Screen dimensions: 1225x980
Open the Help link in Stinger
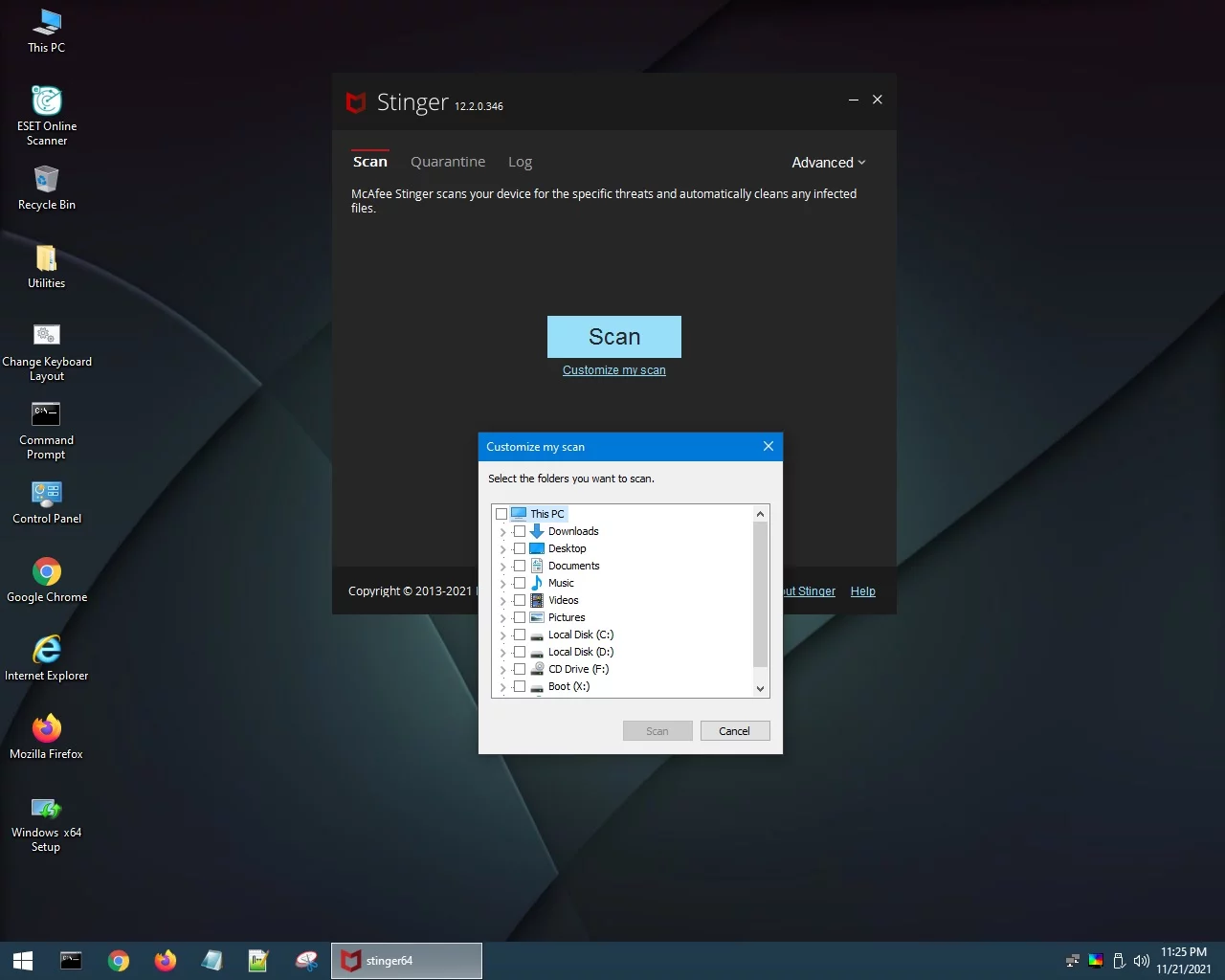(863, 591)
